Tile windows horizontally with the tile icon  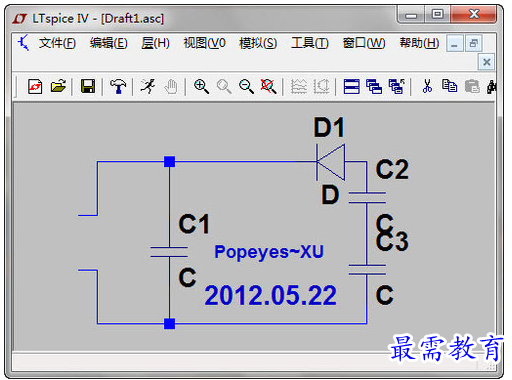351,87
